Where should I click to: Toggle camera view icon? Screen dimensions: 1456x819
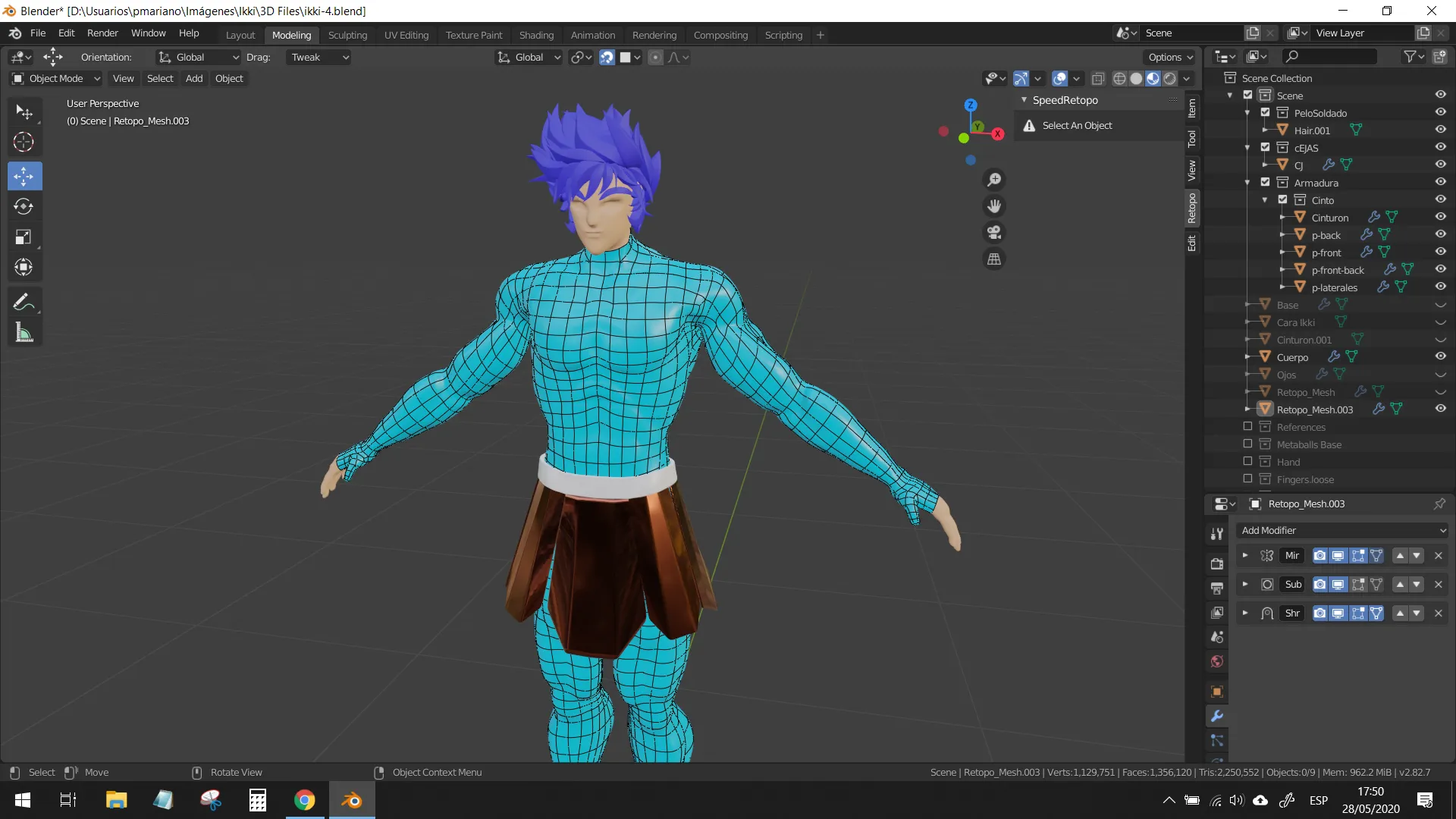[x=994, y=233]
